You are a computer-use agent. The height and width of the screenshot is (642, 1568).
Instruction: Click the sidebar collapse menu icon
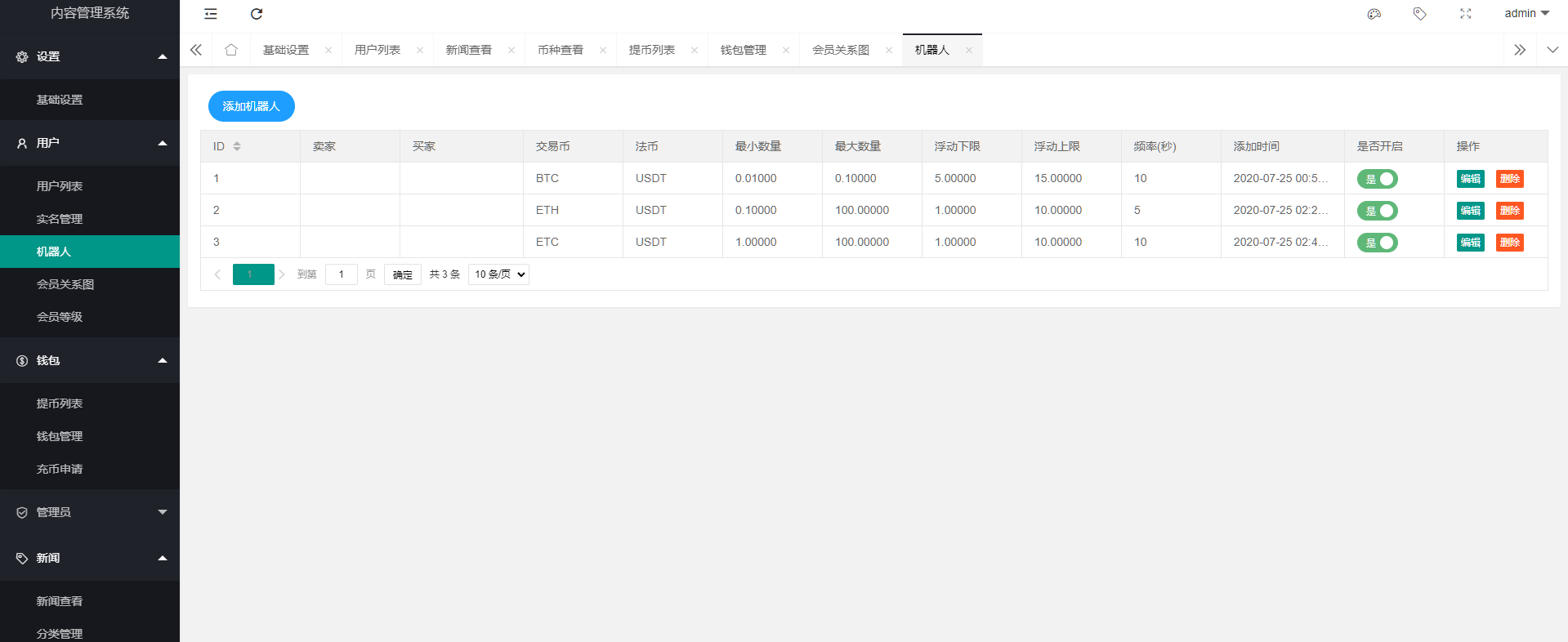click(211, 14)
